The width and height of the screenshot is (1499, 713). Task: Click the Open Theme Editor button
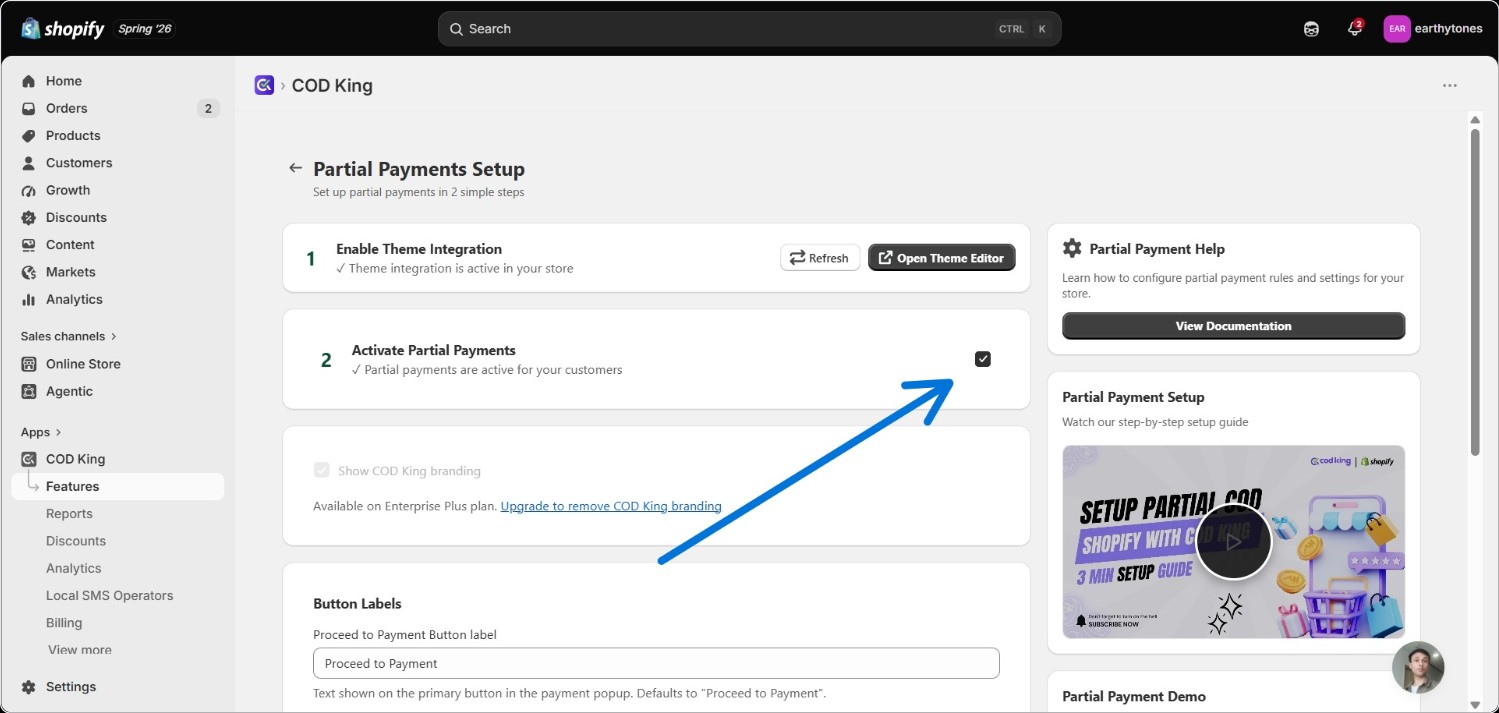pos(942,258)
